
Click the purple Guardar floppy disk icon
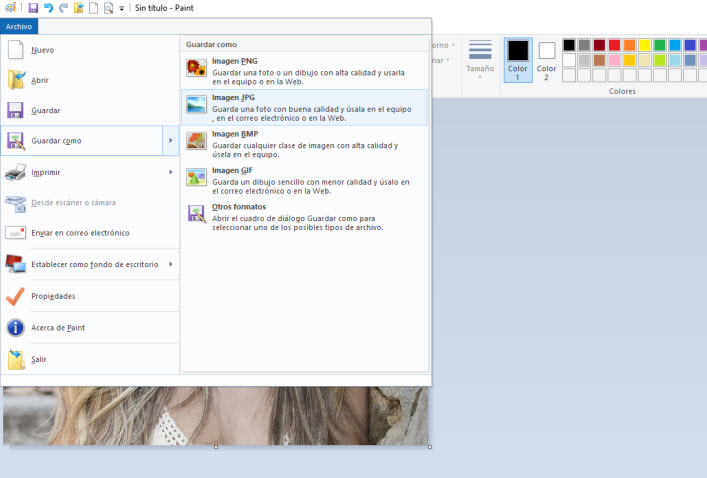tap(15, 110)
